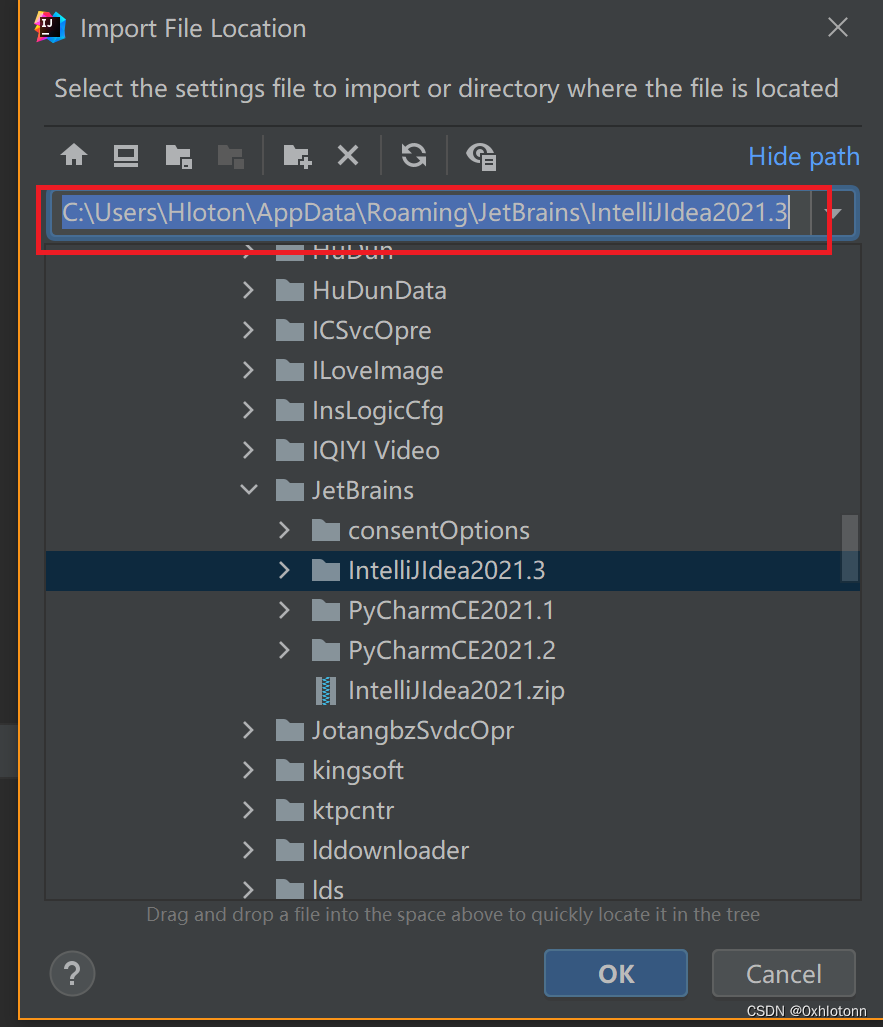Create a new folder with toolbar icon
The height and width of the screenshot is (1027, 883).
(297, 157)
